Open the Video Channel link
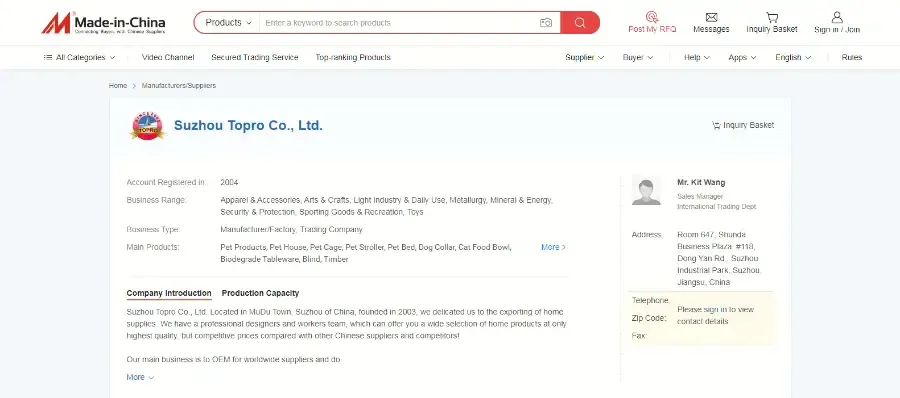Image resolution: width=900 pixels, height=398 pixels. click(168, 57)
